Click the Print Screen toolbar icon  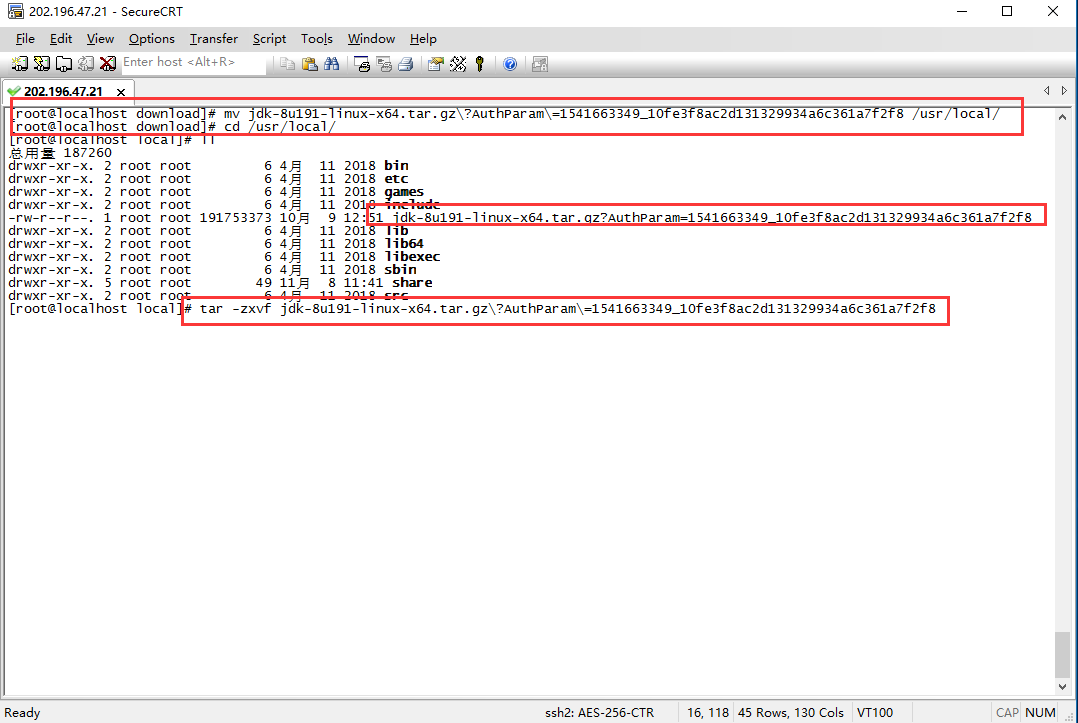[362, 64]
